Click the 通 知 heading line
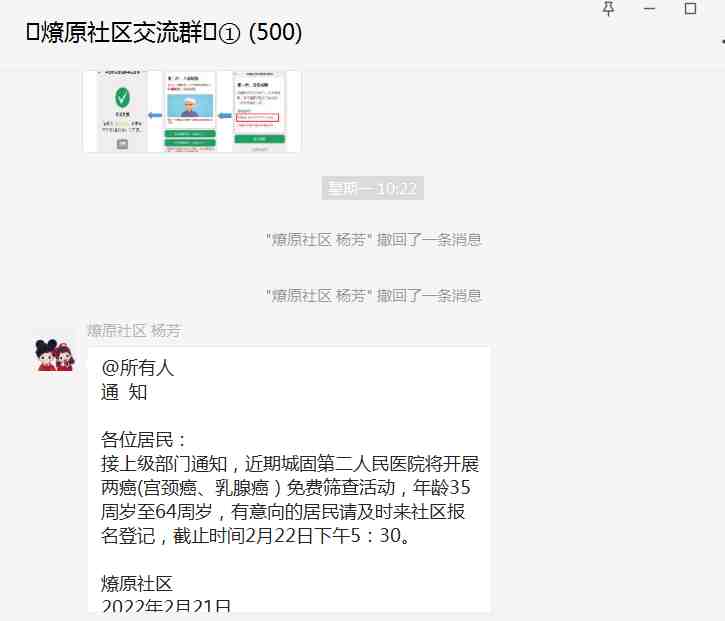Viewport: 725px width, 621px height. [x=124, y=392]
